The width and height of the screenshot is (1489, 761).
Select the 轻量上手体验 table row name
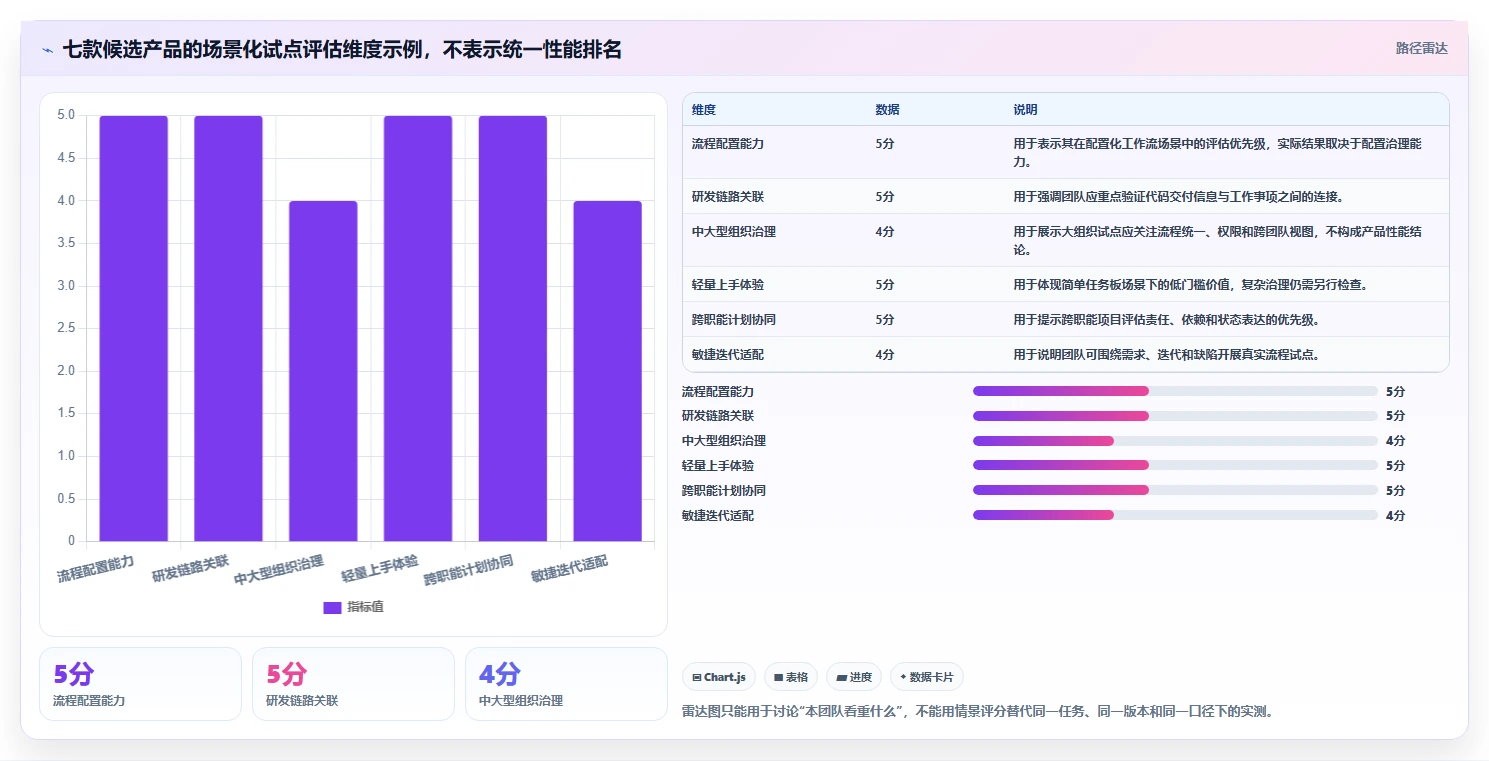[728, 284]
